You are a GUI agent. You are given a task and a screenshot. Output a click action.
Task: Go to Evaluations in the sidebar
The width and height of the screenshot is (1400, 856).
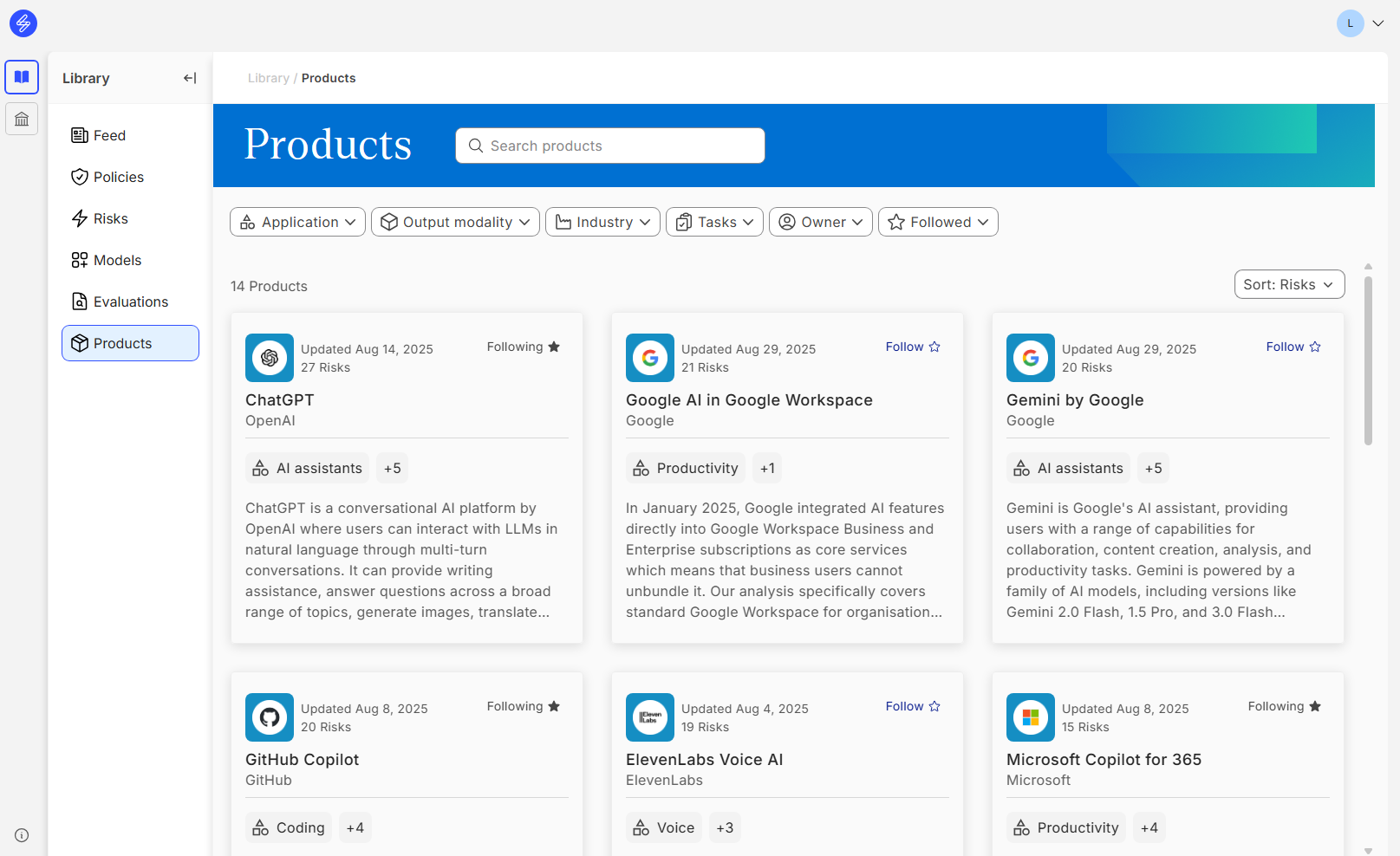130,302
